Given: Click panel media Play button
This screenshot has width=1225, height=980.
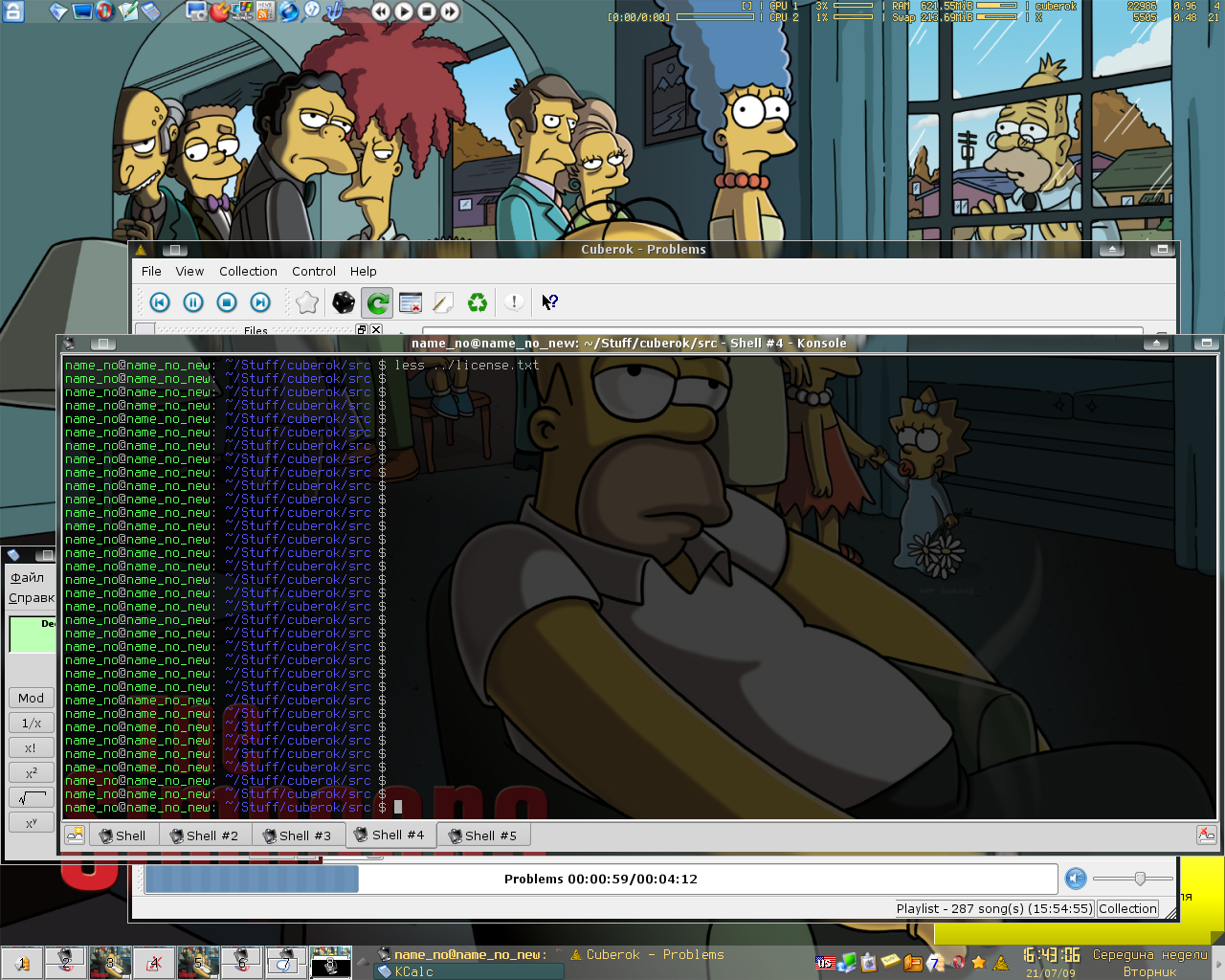Looking at the screenshot, I should [404, 11].
